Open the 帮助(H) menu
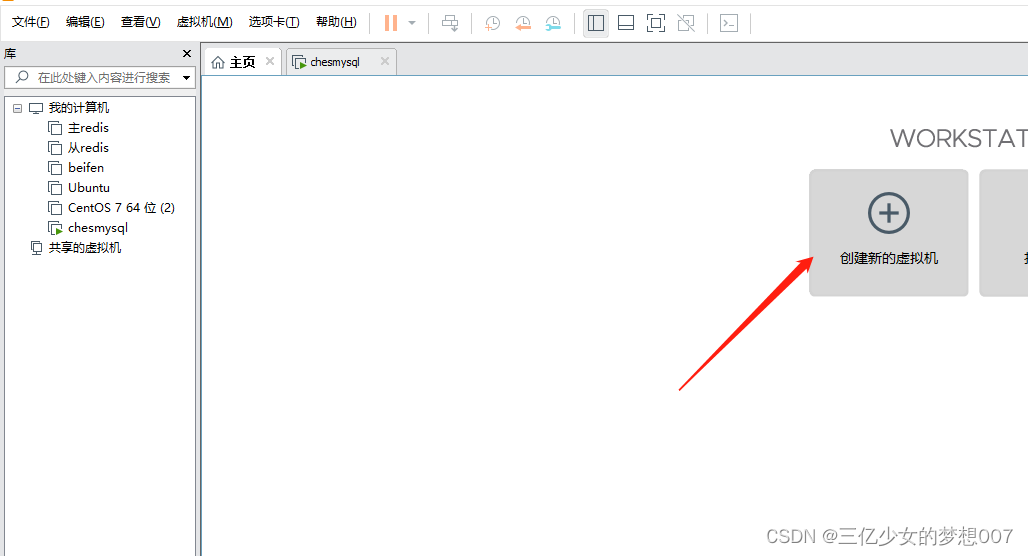The height and width of the screenshot is (556, 1028). click(x=336, y=22)
